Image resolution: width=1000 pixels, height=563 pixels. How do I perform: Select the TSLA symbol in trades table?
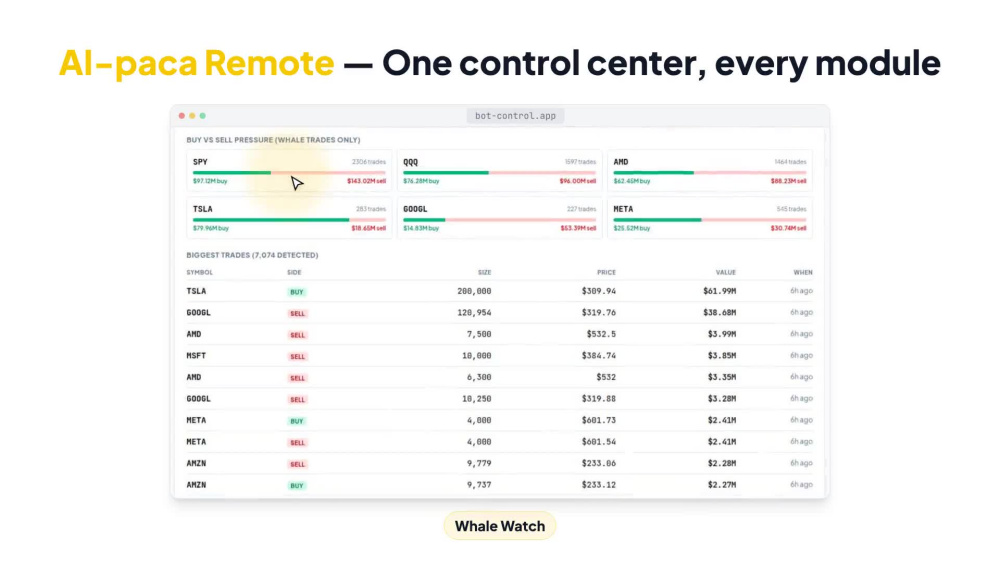(196, 291)
